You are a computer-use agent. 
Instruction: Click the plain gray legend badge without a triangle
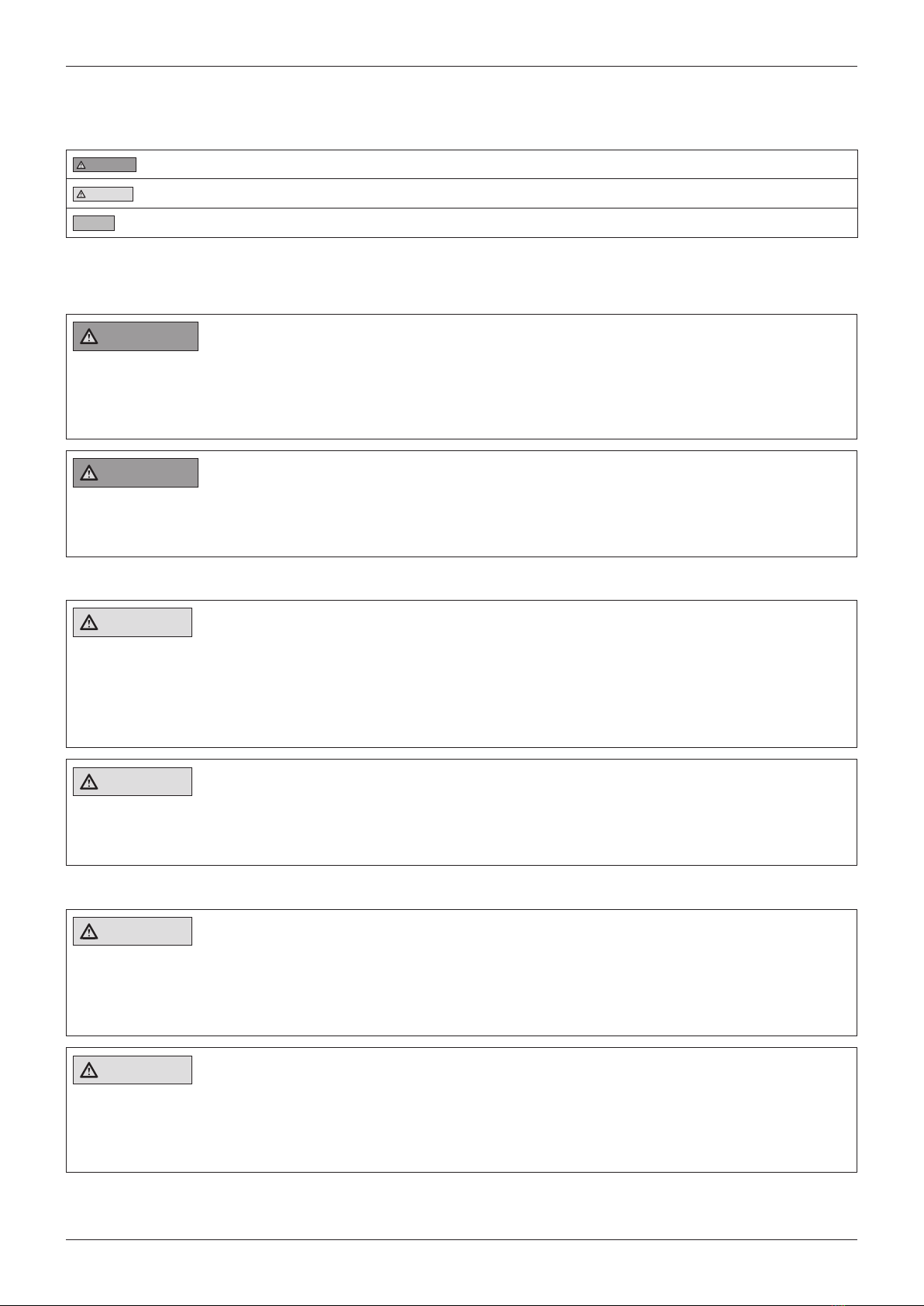tap(94, 223)
